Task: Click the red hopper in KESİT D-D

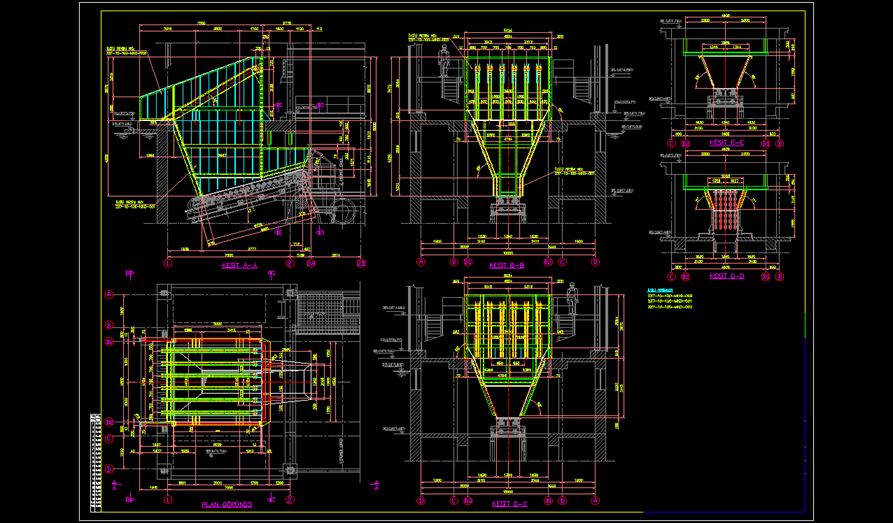Action: pyautogui.click(x=726, y=213)
